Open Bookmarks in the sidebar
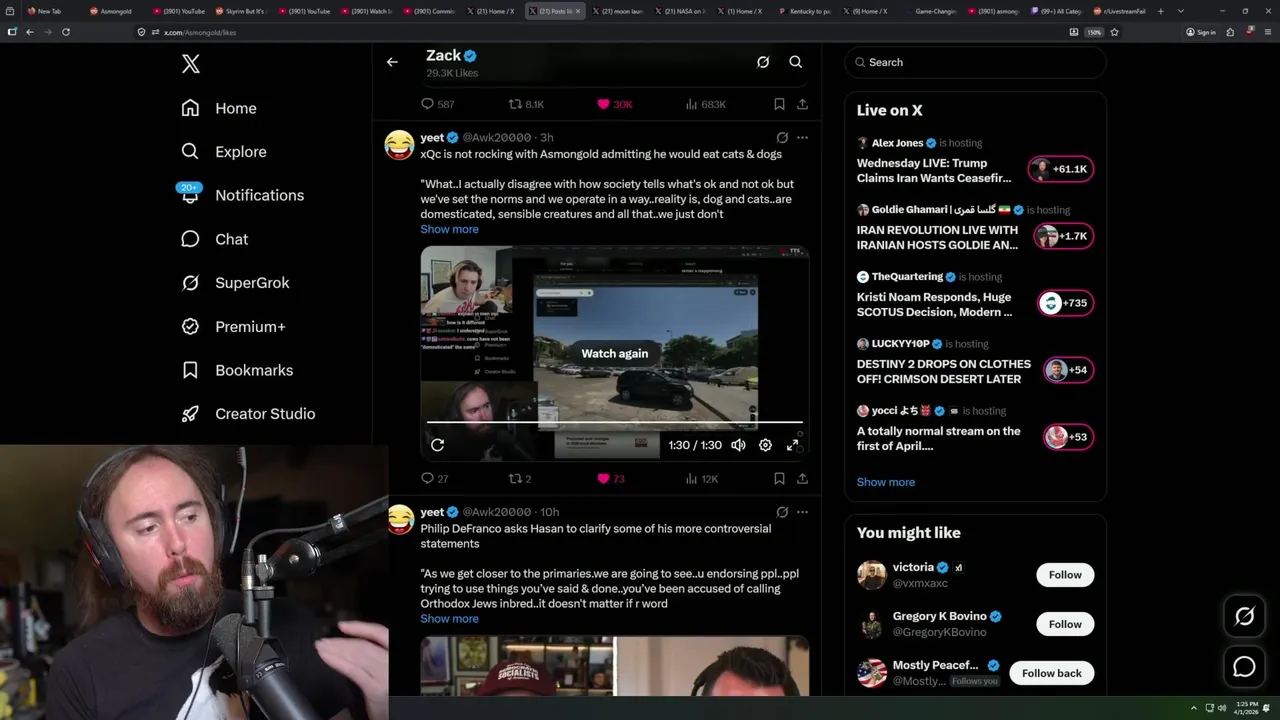Viewport: 1280px width, 720px height. [x=237, y=370]
